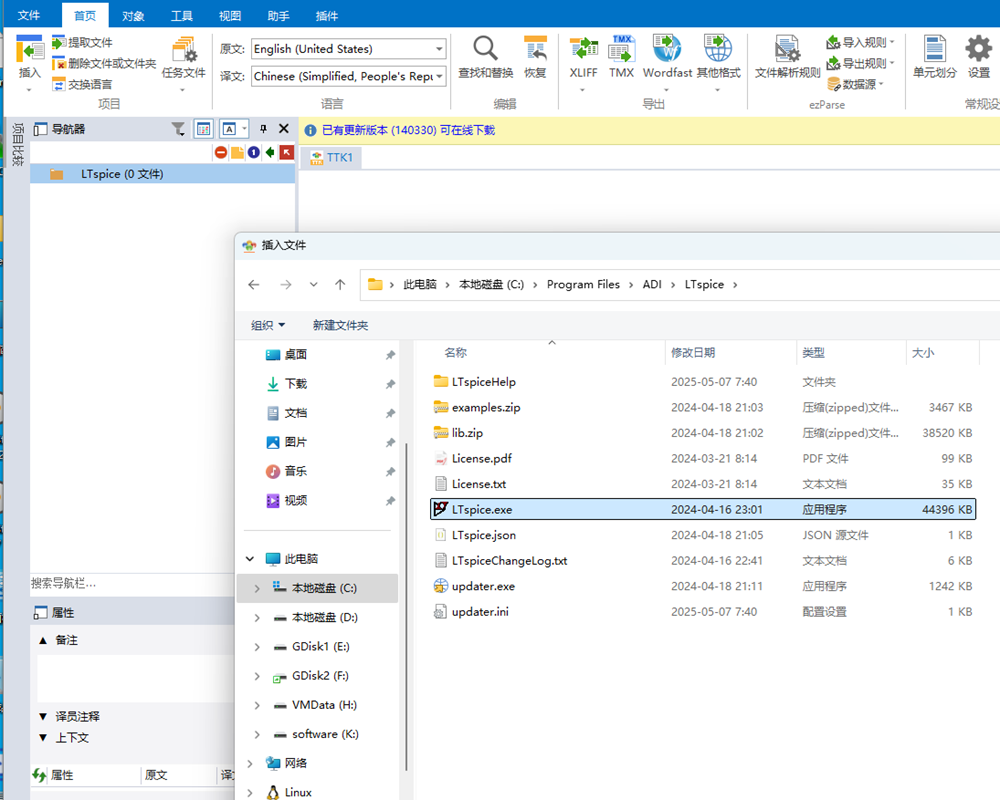Switch to the 助手 ribbon tab
Viewport: 1000px width, 800px height.
pyautogui.click(x=279, y=15)
